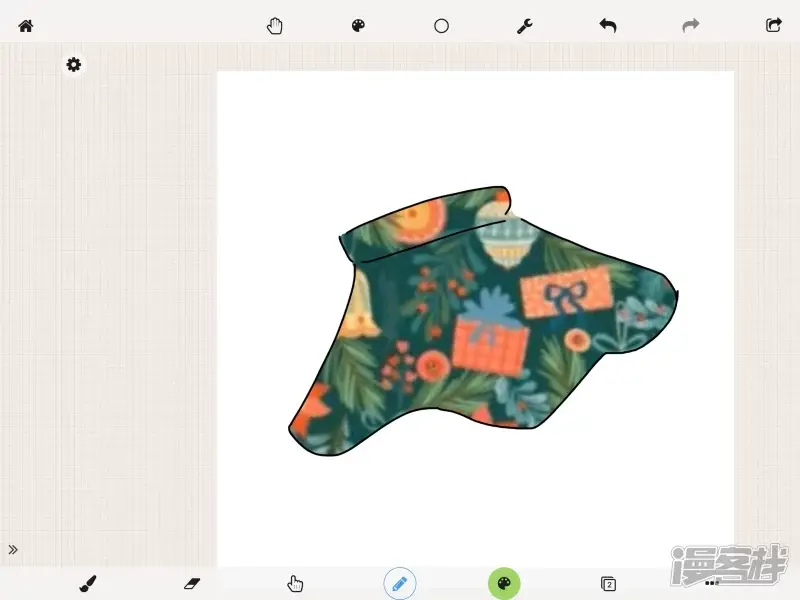Toggle the highlighted pencil tool

coord(400,583)
